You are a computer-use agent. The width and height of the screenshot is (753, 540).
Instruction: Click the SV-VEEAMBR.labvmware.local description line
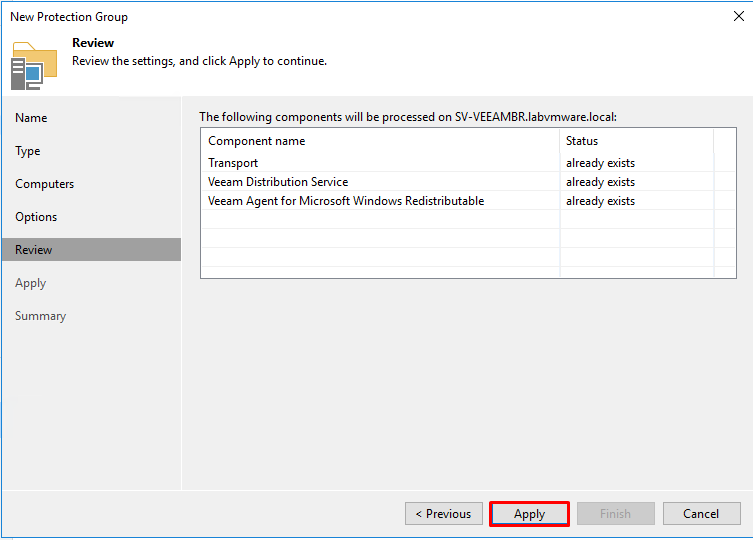tap(408, 117)
